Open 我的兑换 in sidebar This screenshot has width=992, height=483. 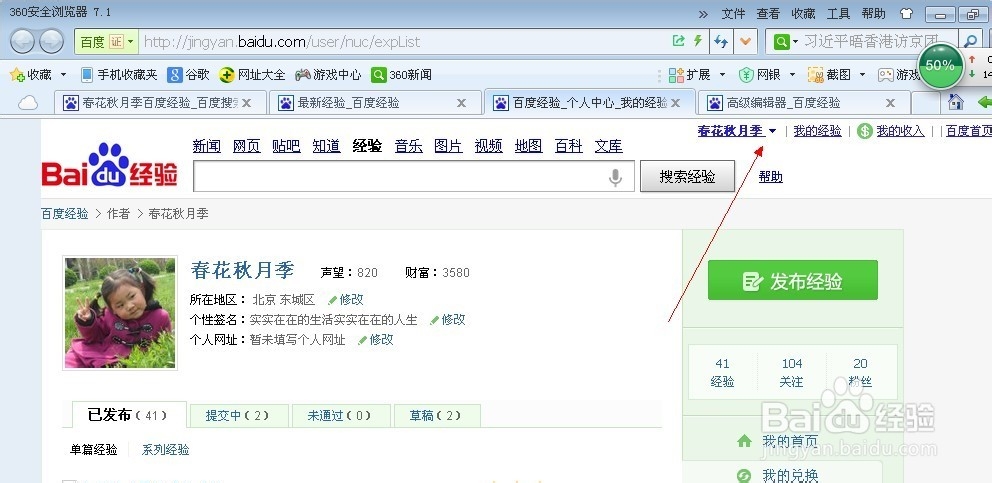778,475
